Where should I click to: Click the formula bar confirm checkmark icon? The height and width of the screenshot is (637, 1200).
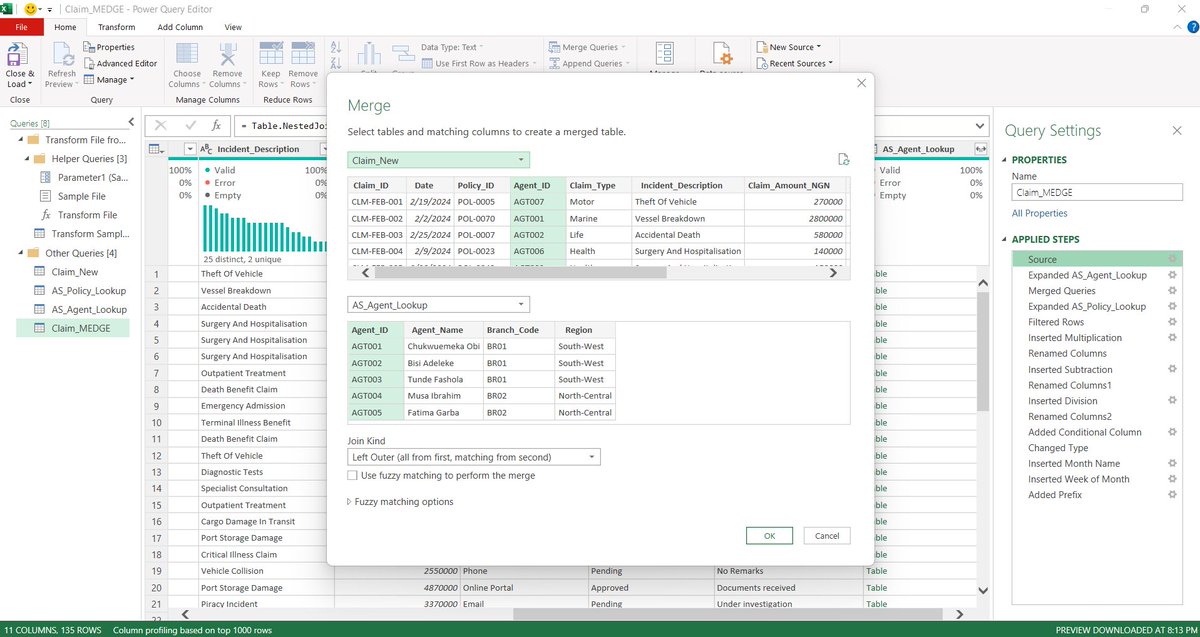(x=189, y=126)
